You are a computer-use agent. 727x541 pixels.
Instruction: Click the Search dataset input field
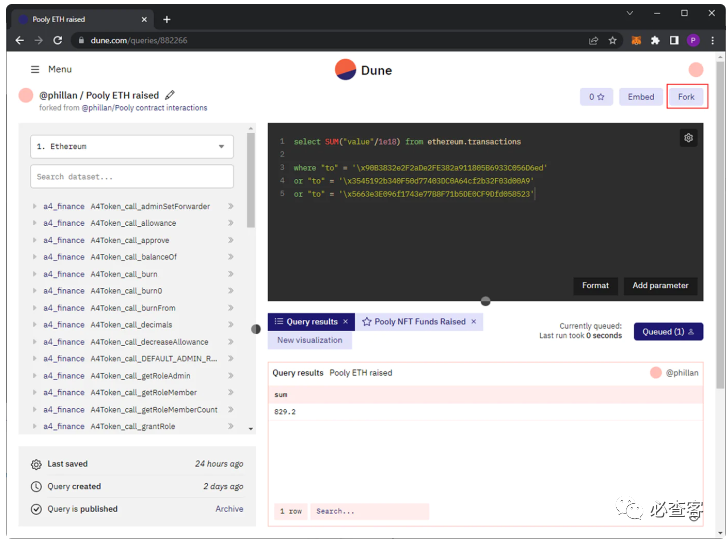point(132,177)
